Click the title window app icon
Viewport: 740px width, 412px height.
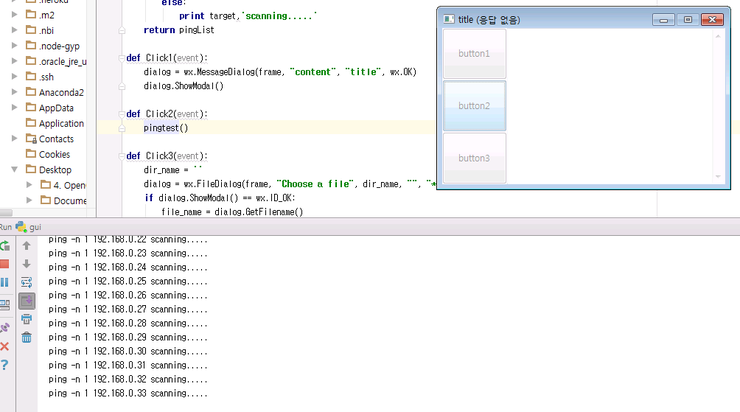(x=449, y=19)
